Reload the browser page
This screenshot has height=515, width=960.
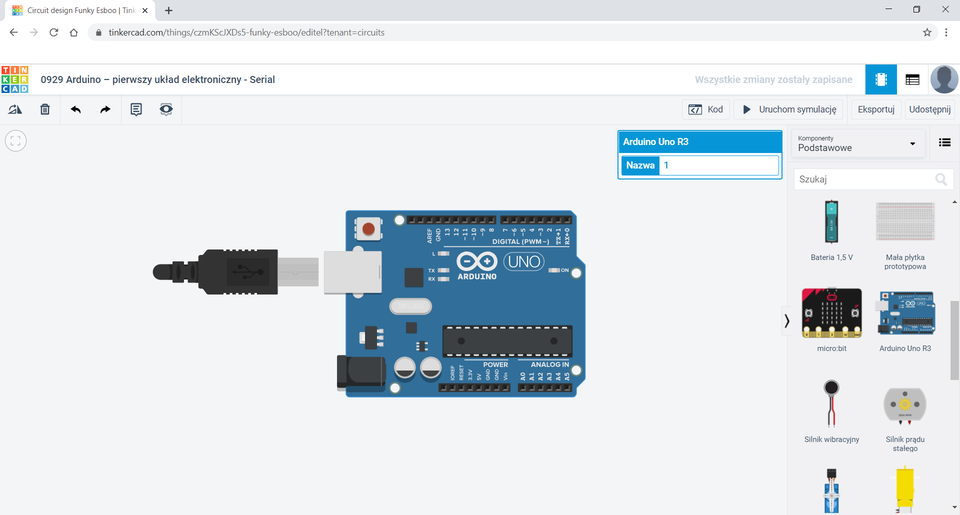54,32
